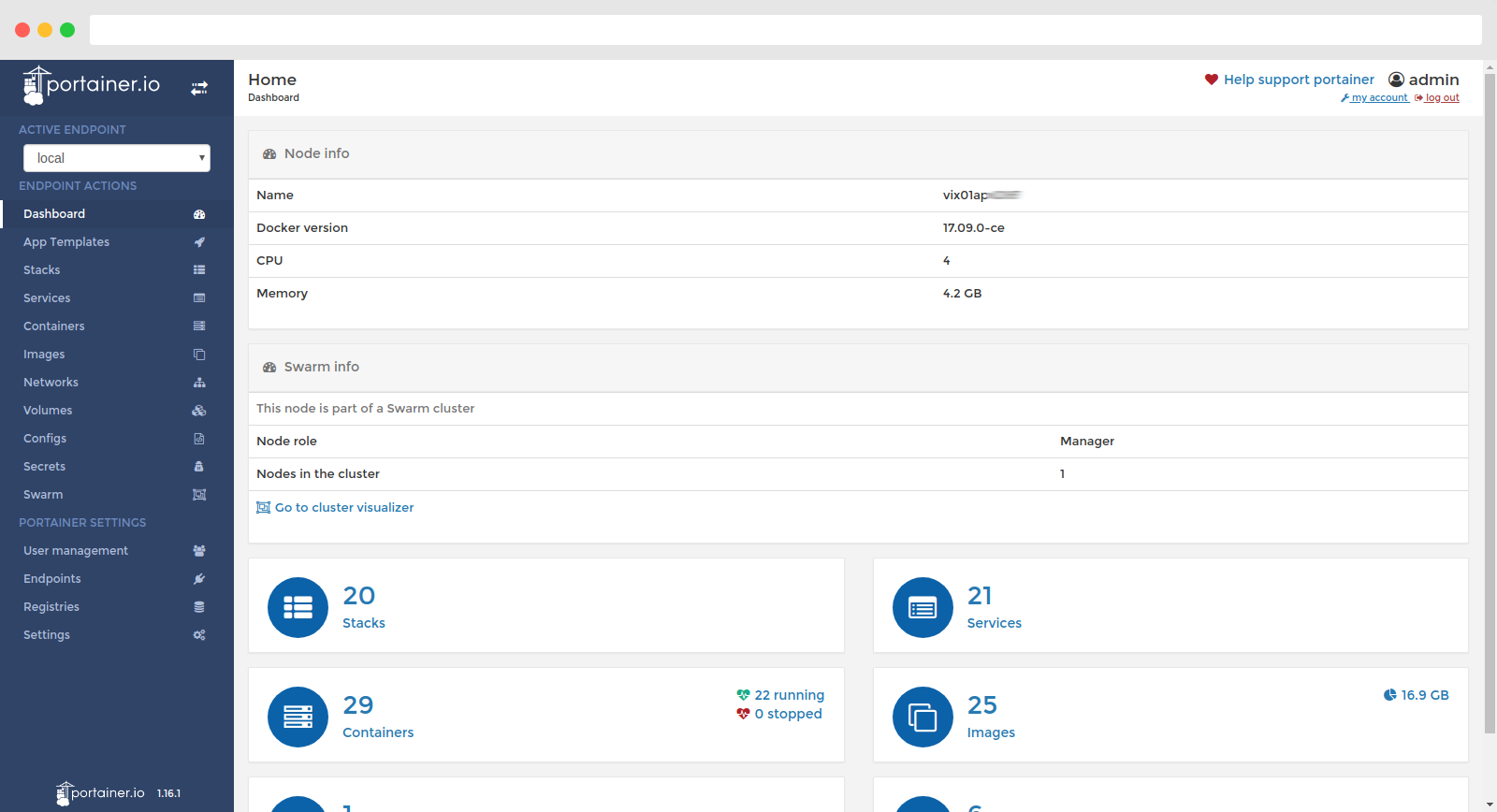Click the Endpoints plug icon
Viewport: 1497px width, 812px height.
(x=199, y=579)
